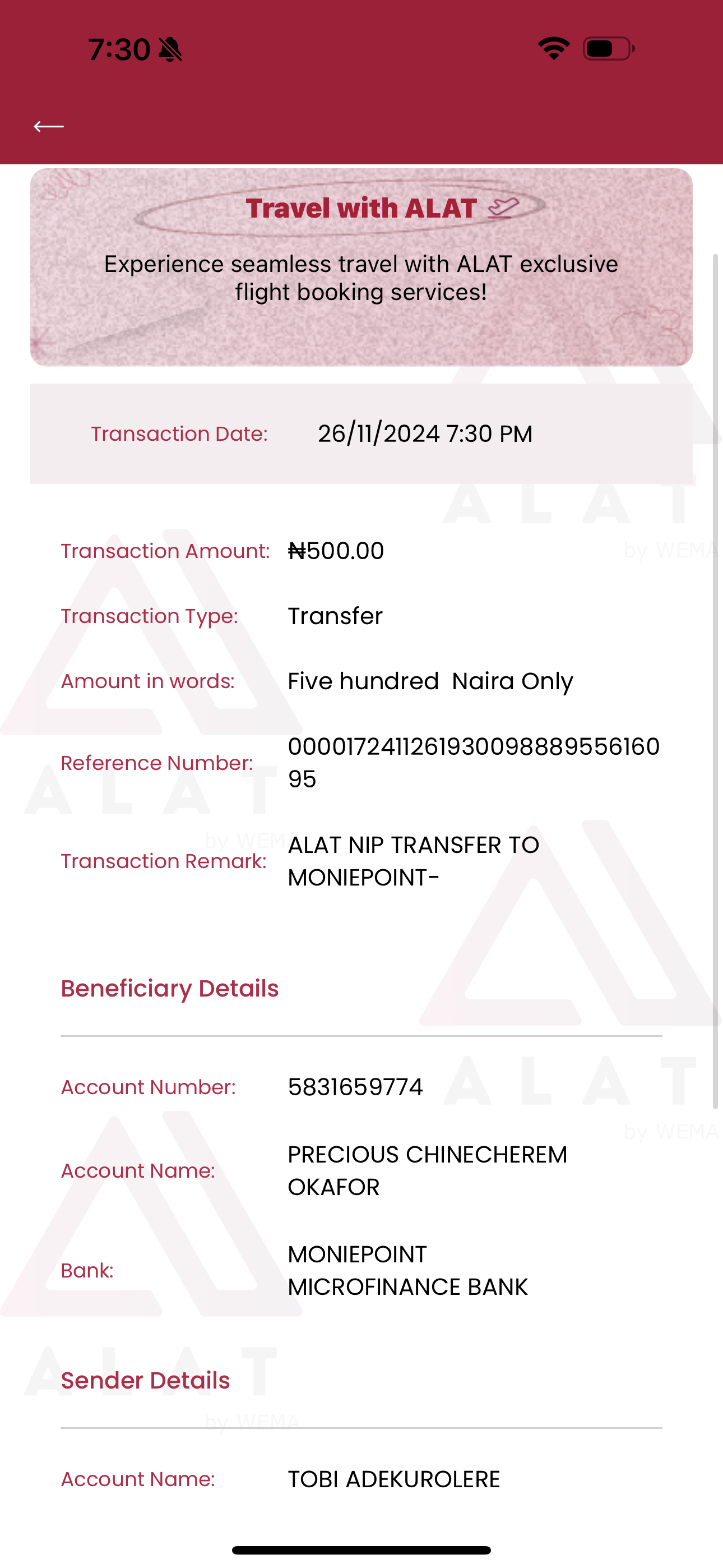Tap the Wi-Fi status icon
The width and height of the screenshot is (723, 1568).
point(553,49)
